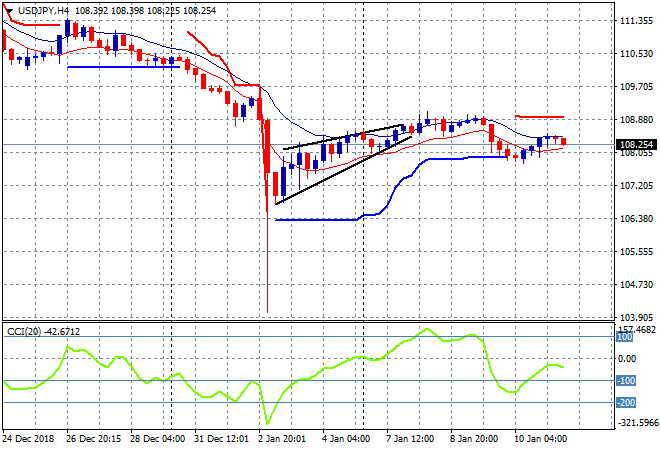Click the 28 Dec 04:00 time label

(x=157, y=439)
